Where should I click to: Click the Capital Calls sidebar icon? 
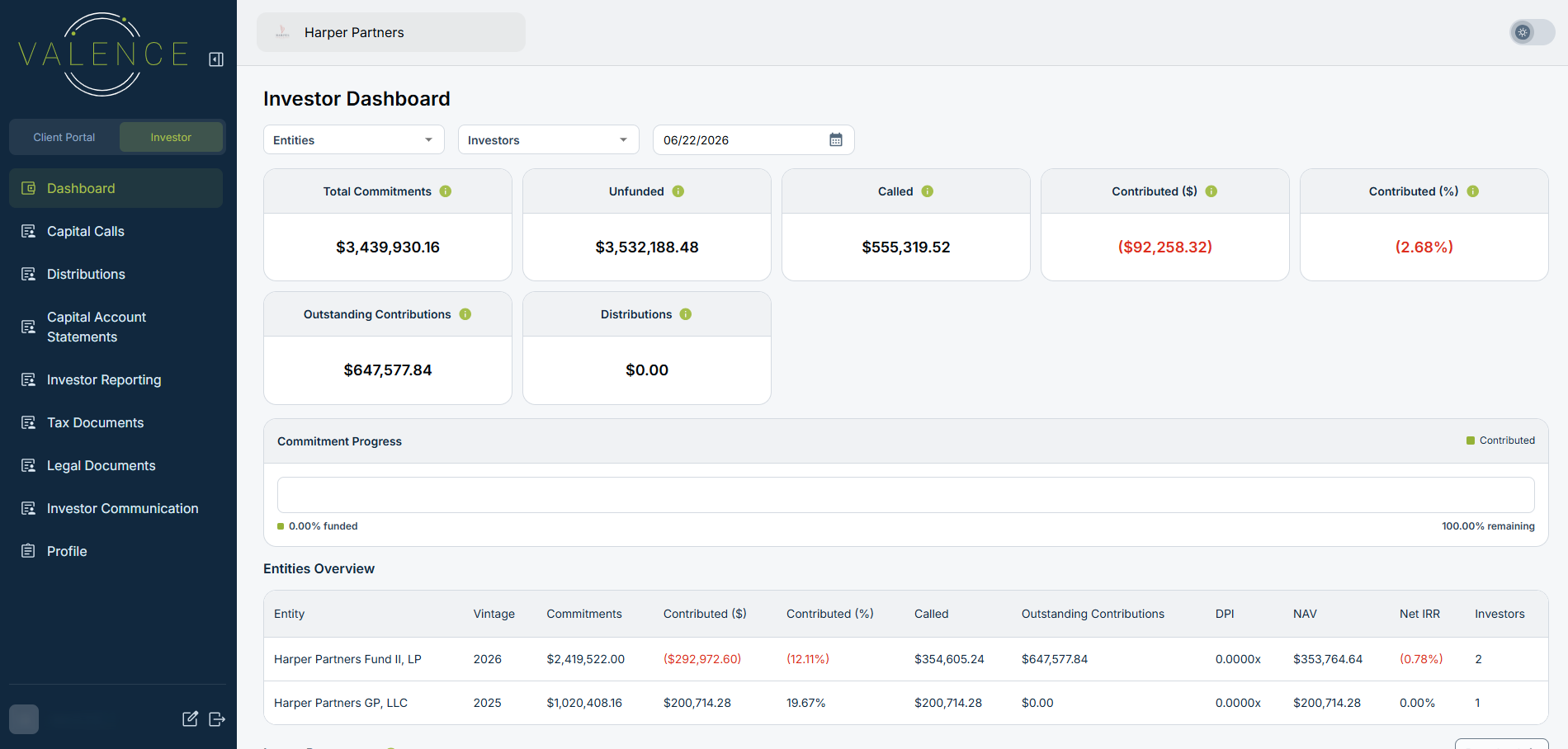(x=28, y=231)
